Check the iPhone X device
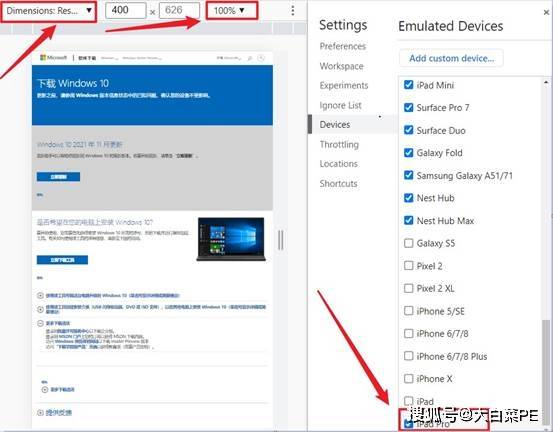Image resolution: width=553 pixels, height=432 pixels. click(408, 378)
